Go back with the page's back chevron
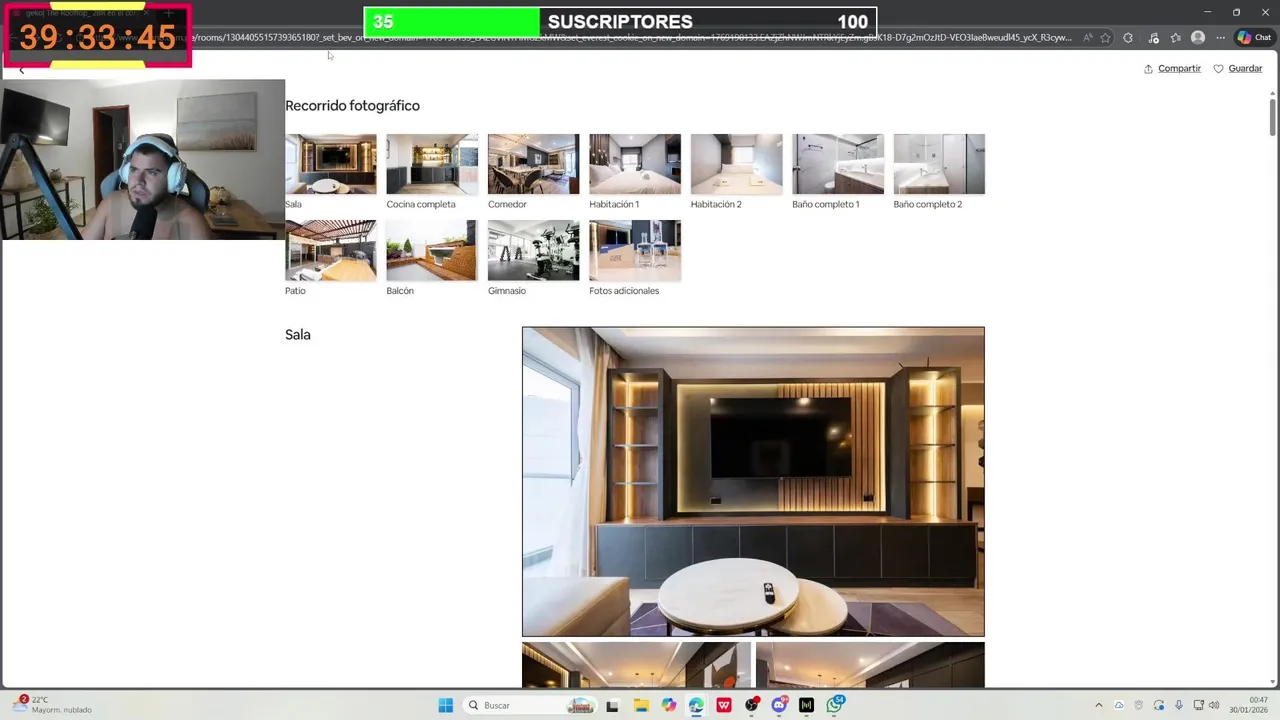This screenshot has width=1280, height=720. coord(21,70)
